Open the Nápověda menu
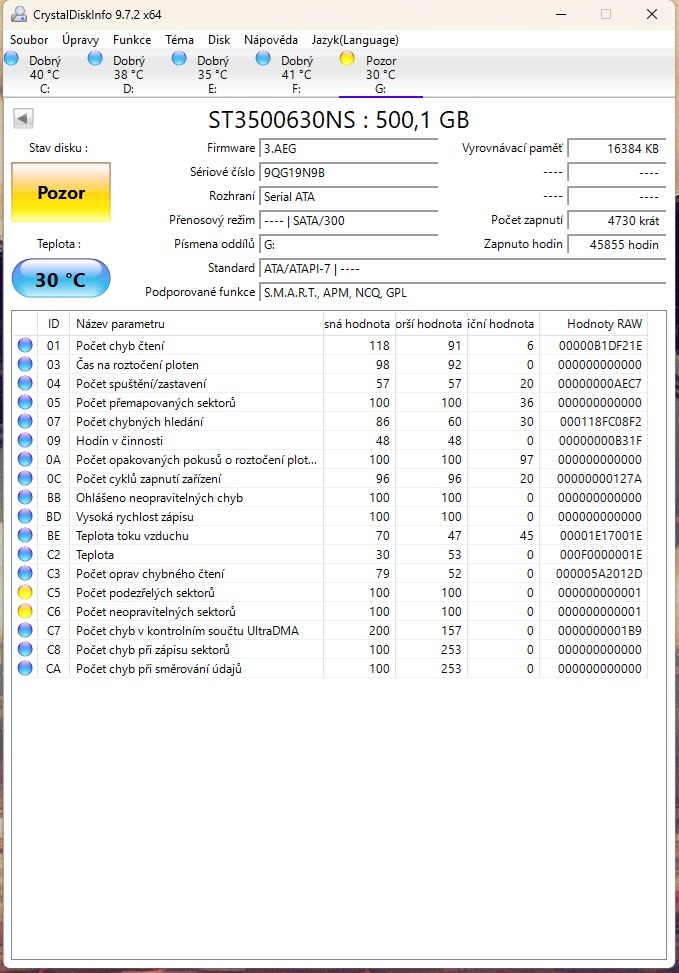The height and width of the screenshot is (973, 679). [x=271, y=40]
